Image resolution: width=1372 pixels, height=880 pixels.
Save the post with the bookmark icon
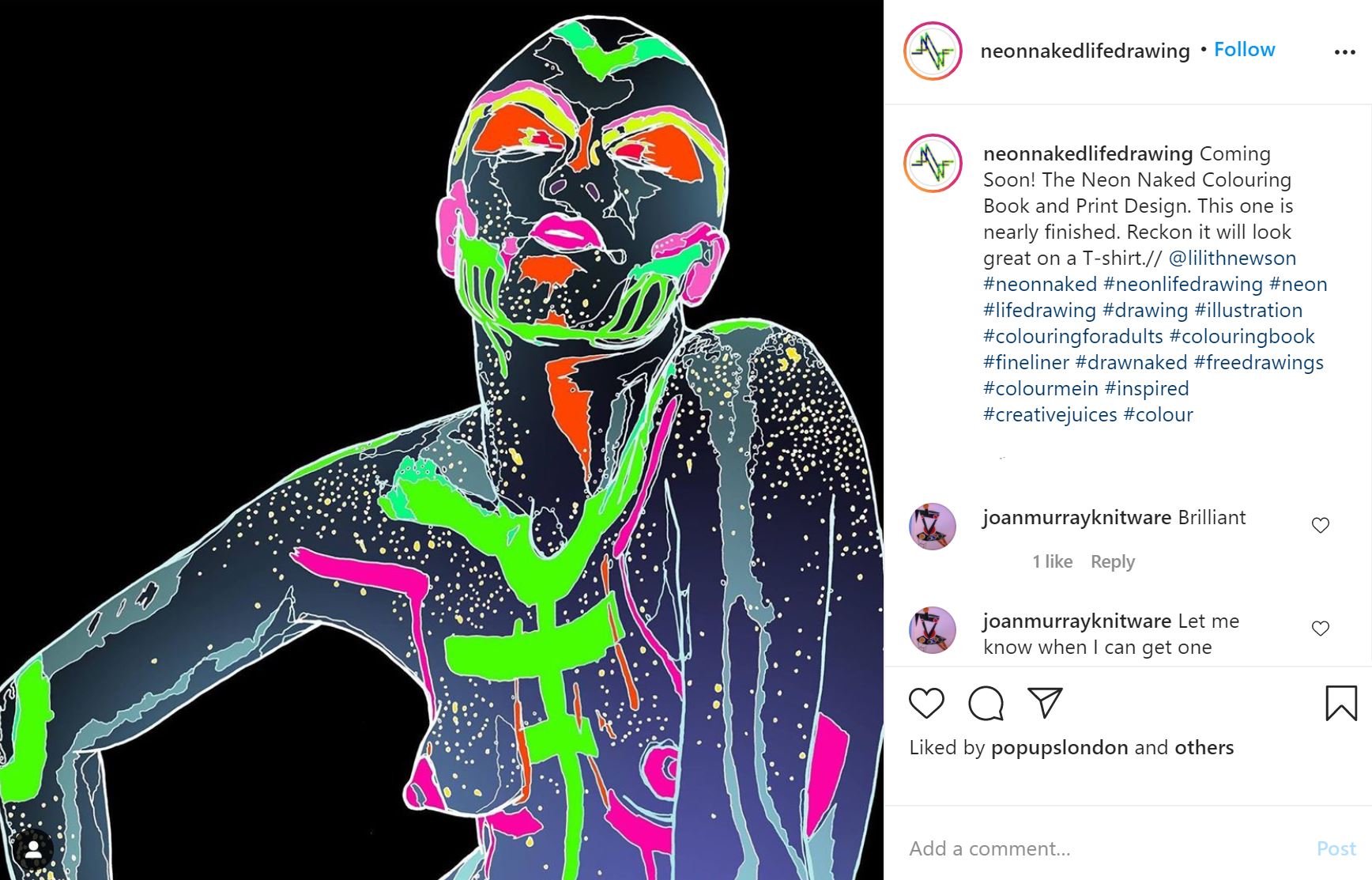coord(1341,703)
